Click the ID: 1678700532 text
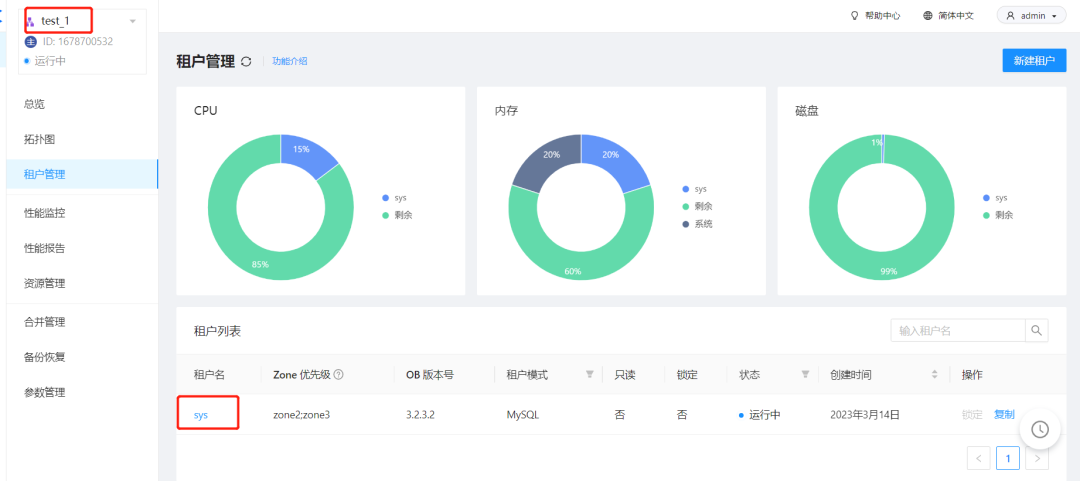Image resolution: width=1080 pixels, height=481 pixels. (x=78, y=41)
